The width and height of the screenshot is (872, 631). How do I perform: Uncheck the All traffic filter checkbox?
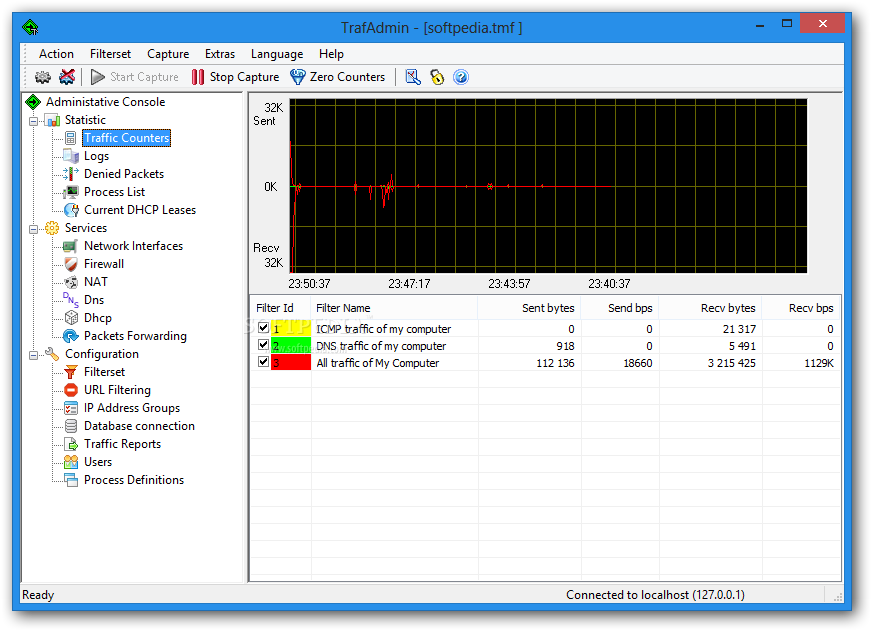coord(264,362)
